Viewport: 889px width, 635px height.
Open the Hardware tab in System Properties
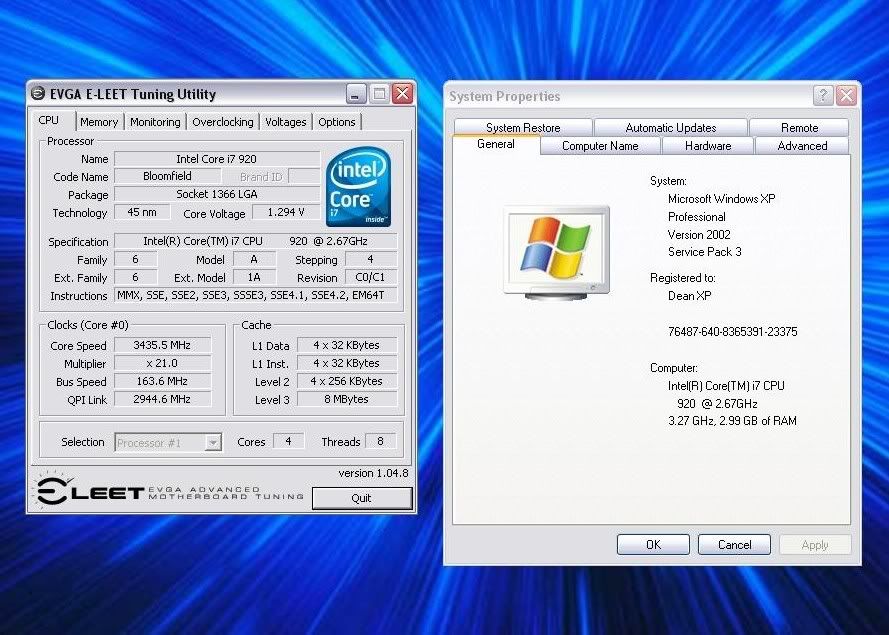[706, 145]
